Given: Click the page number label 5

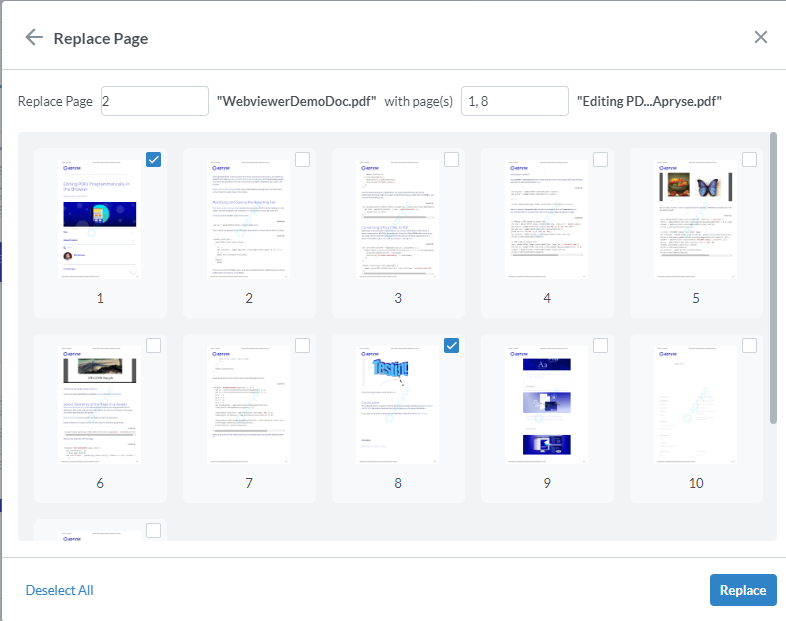Looking at the screenshot, I should click(x=696, y=298).
